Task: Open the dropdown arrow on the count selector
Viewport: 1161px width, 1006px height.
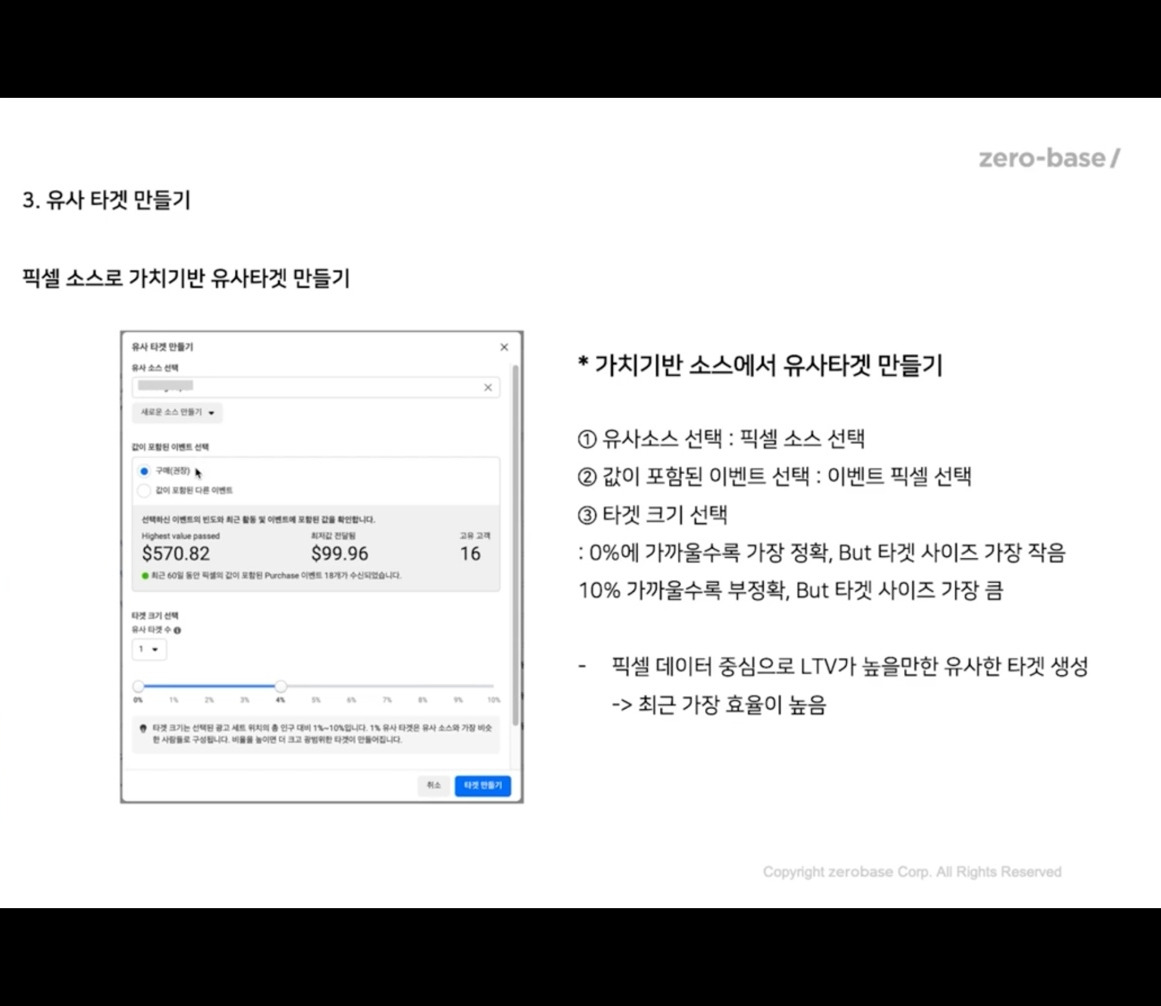Action: pyautogui.click(x=154, y=650)
